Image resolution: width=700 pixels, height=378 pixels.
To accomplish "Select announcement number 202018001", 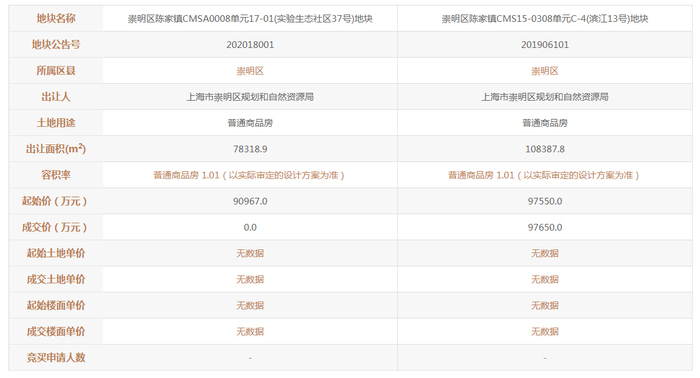I will (x=250, y=45).
